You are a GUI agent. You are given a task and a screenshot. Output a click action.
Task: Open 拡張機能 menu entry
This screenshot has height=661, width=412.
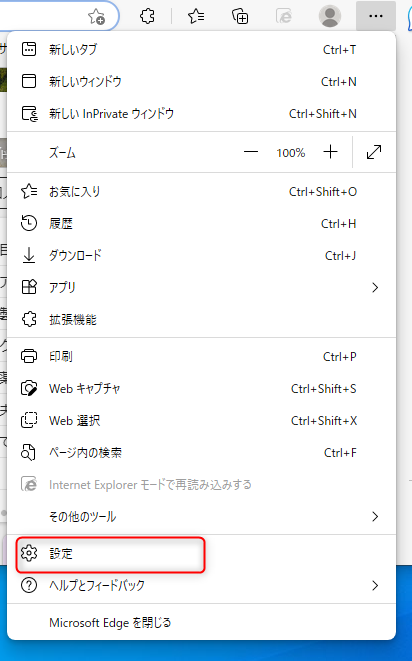(202, 320)
